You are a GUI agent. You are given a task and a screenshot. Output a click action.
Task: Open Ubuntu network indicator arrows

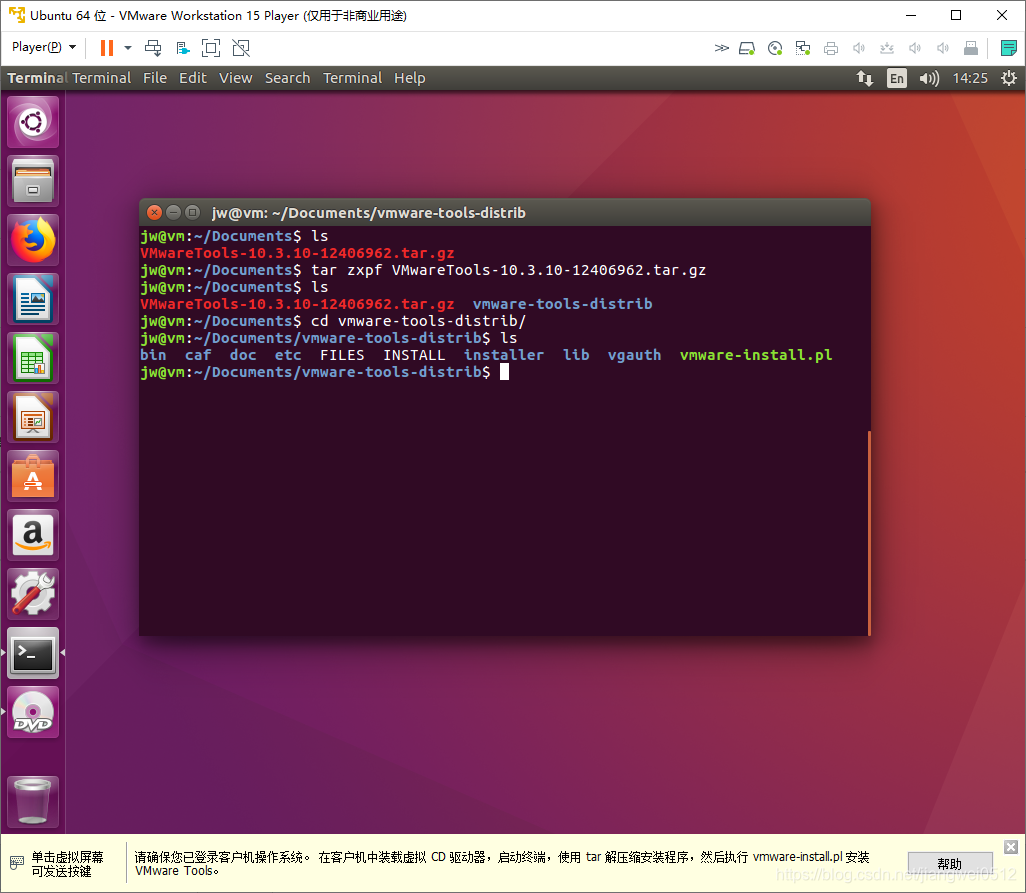[x=864, y=79]
